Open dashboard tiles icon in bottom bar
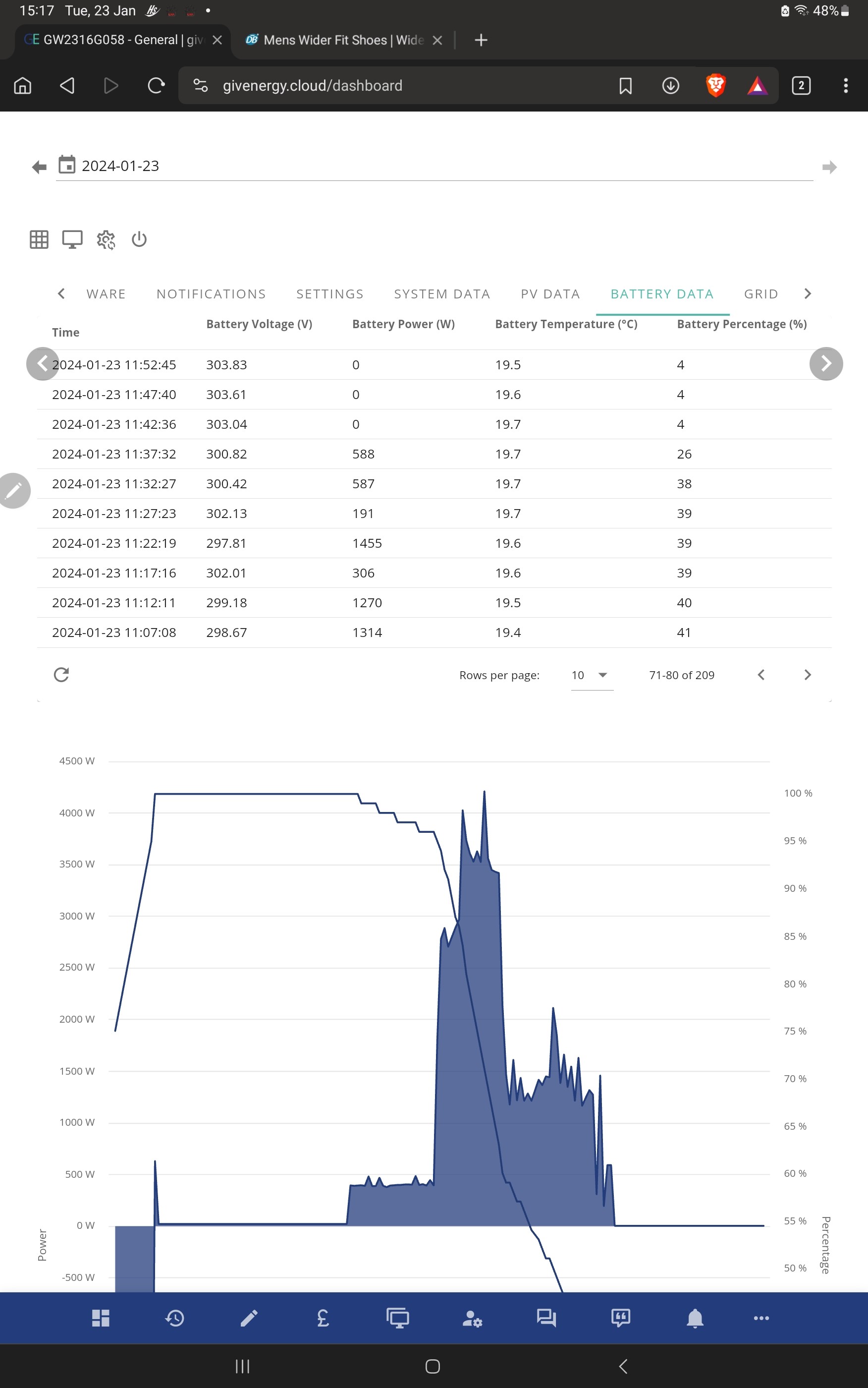 coord(101,1318)
